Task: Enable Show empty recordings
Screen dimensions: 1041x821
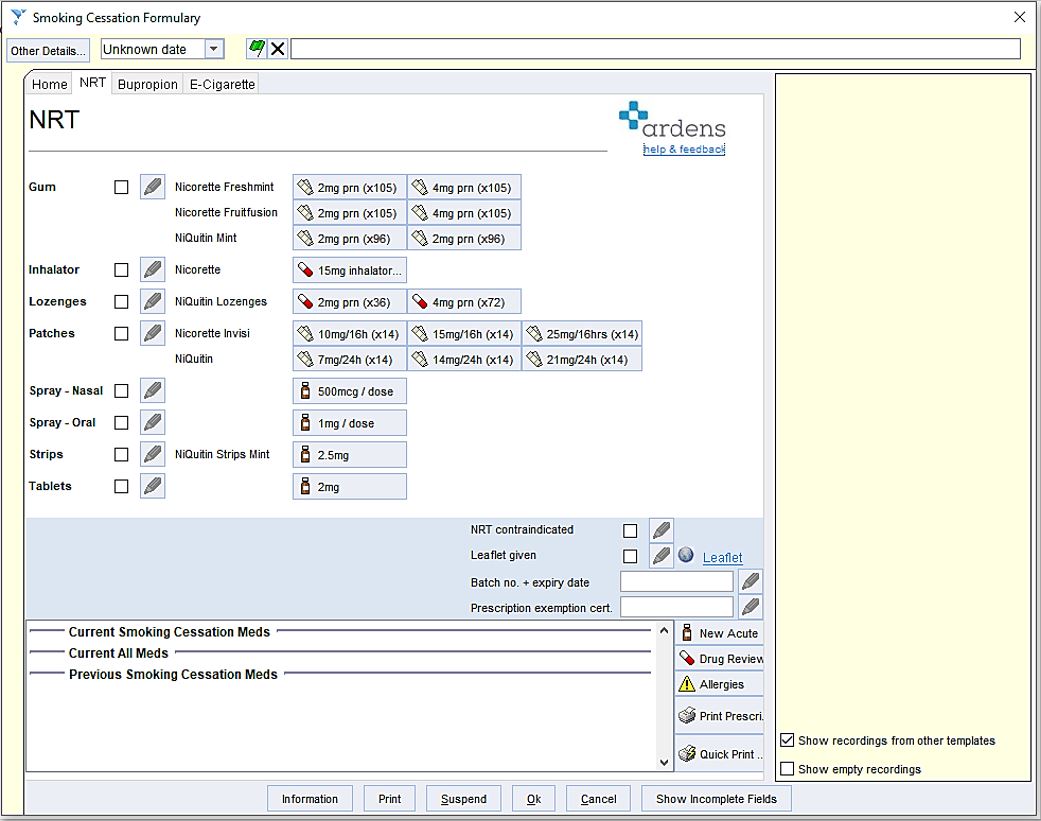Action: tap(787, 769)
